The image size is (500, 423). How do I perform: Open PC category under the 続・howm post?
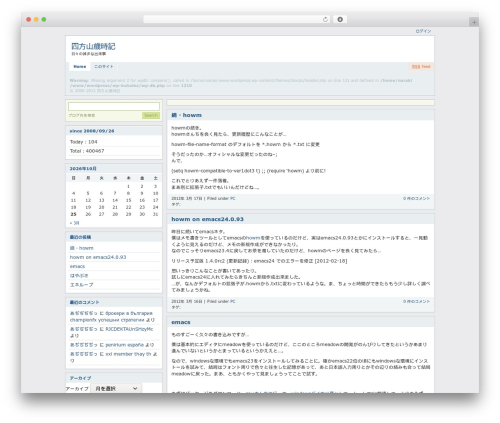click(233, 198)
